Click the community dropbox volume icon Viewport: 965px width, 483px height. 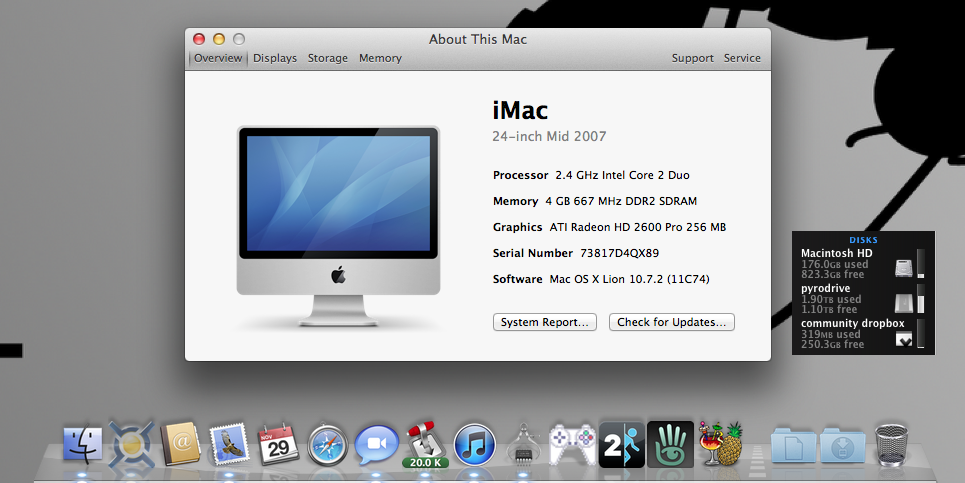[903, 338]
